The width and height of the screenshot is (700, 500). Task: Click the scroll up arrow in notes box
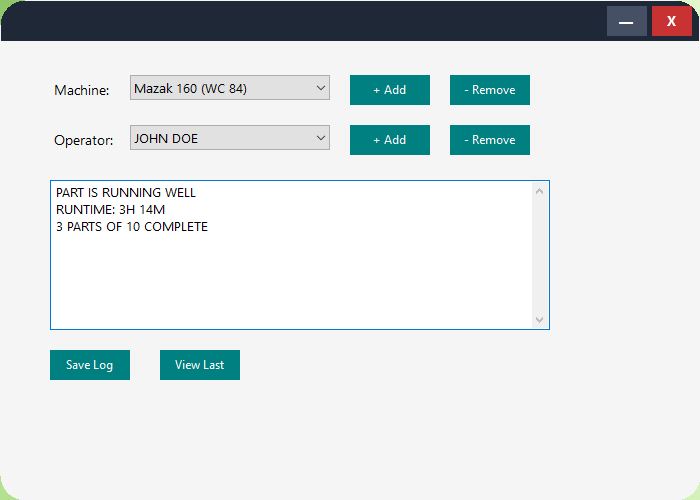pyautogui.click(x=540, y=191)
